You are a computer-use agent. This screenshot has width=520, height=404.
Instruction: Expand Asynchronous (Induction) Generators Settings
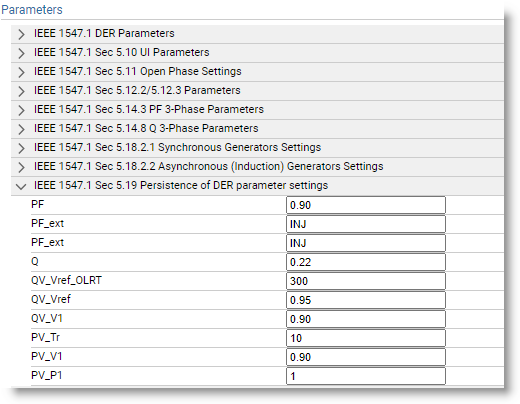[21, 167]
